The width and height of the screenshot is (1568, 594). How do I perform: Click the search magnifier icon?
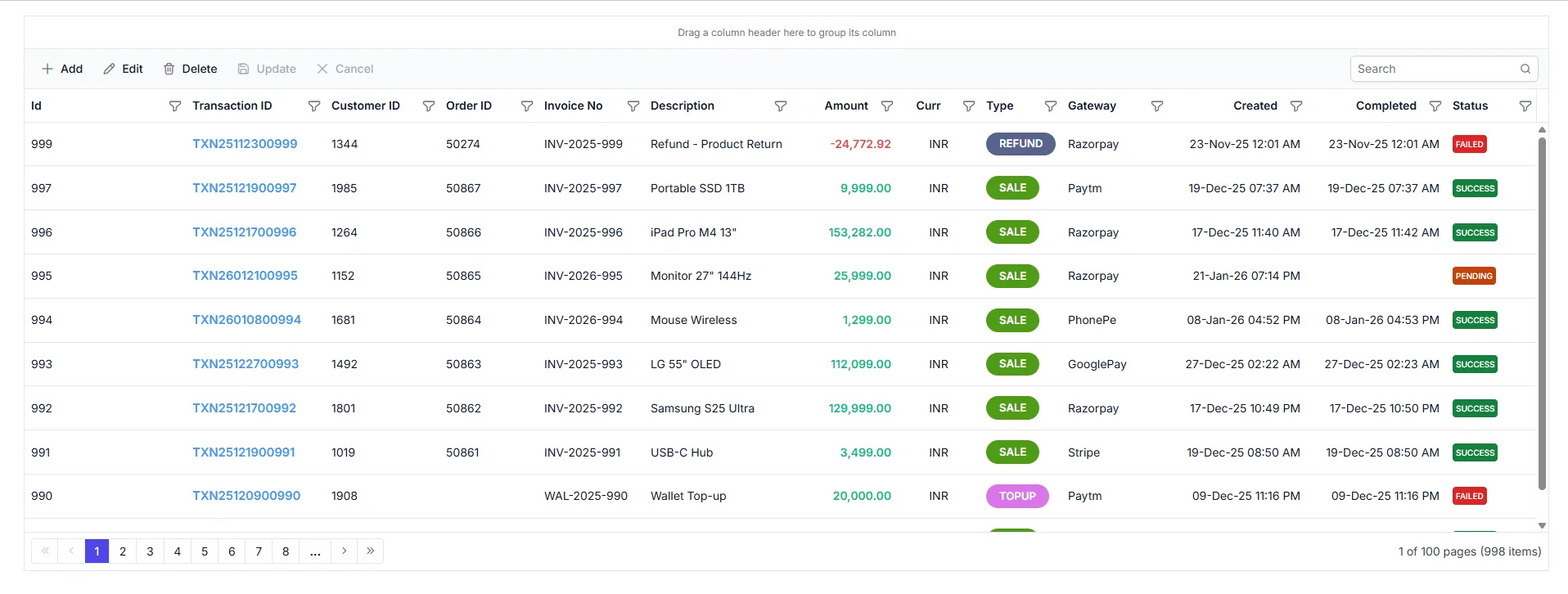pos(1525,70)
